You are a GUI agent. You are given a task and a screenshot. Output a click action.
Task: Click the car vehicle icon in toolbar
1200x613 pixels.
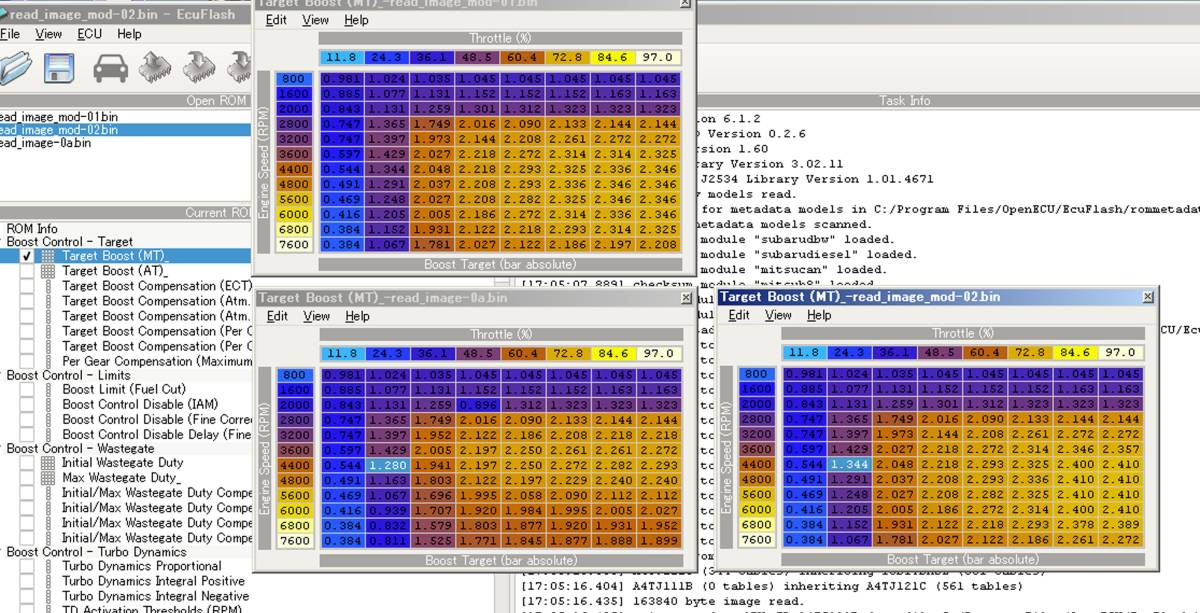coord(110,68)
